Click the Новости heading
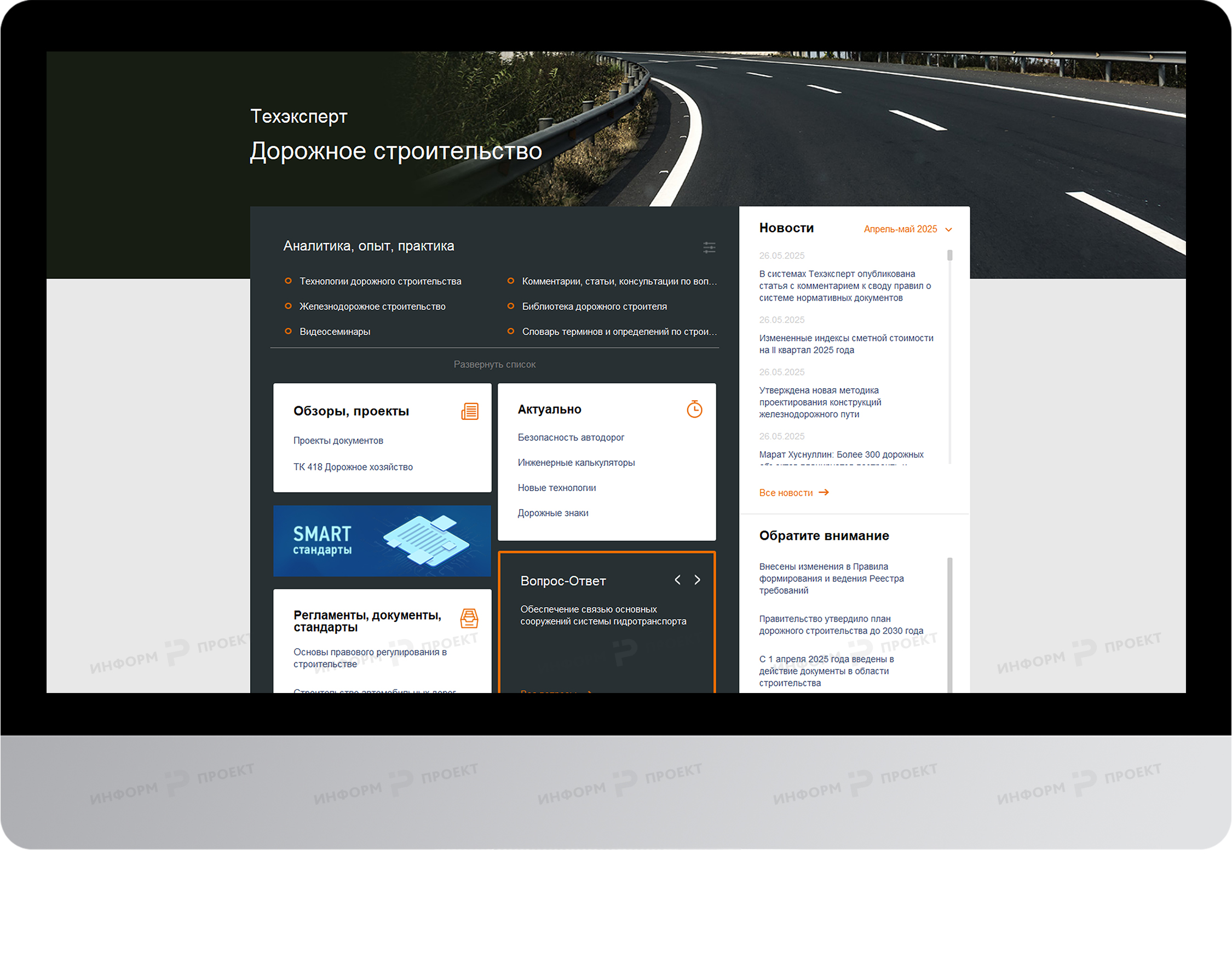 pyautogui.click(x=786, y=228)
